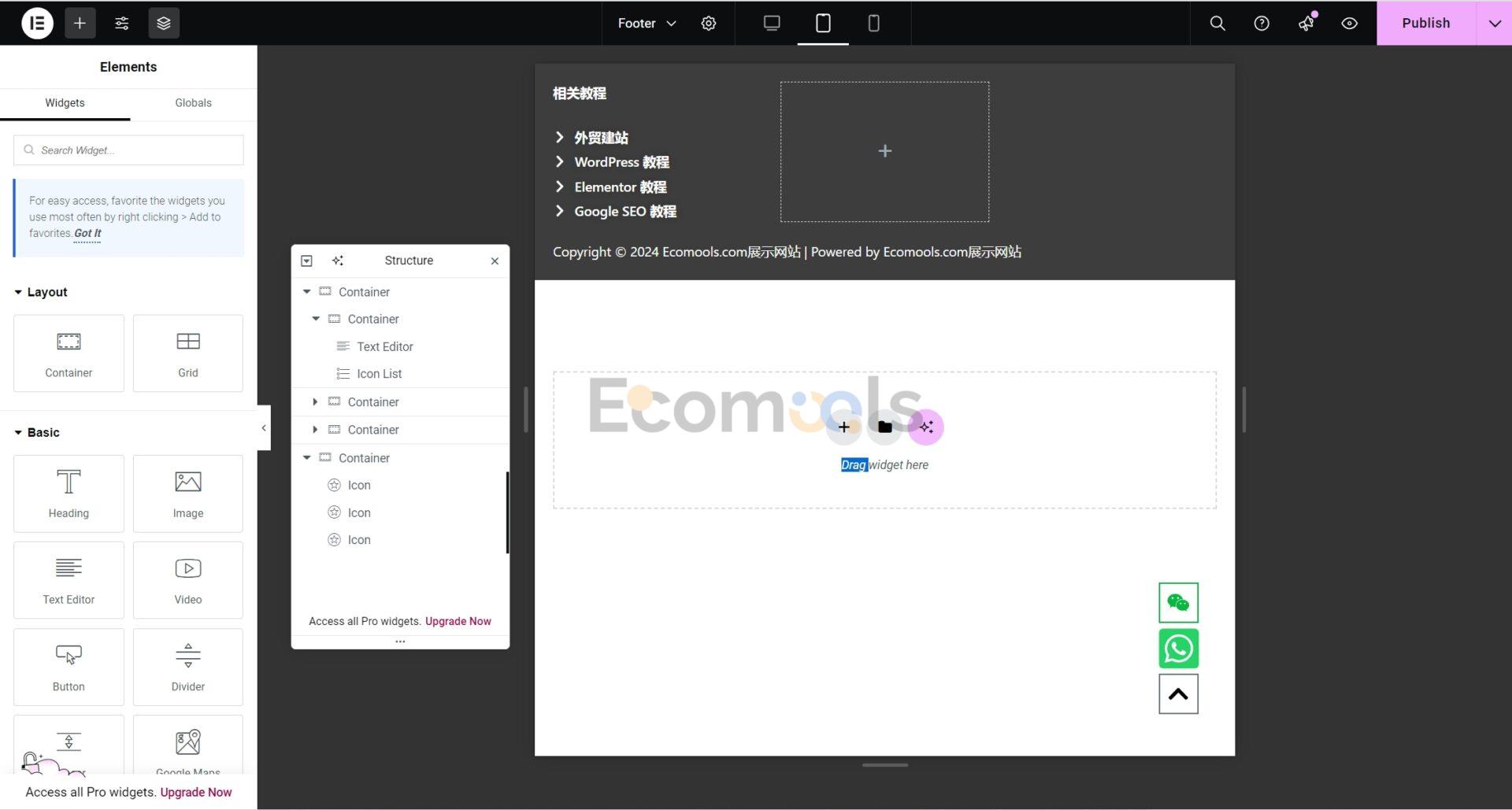1512x810 pixels.
Task: Hide the Elements panel with collapse arrow
Action: (264, 428)
